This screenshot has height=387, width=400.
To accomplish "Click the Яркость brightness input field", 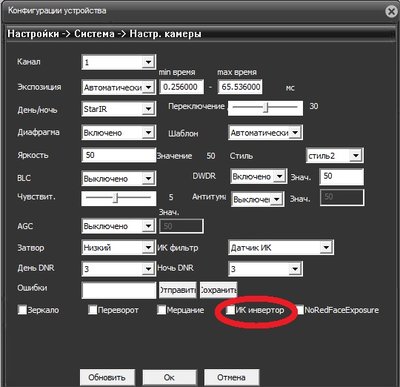I will click(x=118, y=155).
